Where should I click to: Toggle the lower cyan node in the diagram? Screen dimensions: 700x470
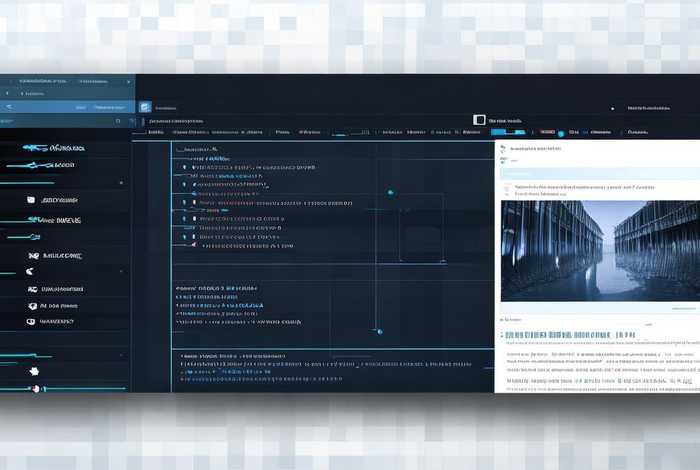point(378,331)
